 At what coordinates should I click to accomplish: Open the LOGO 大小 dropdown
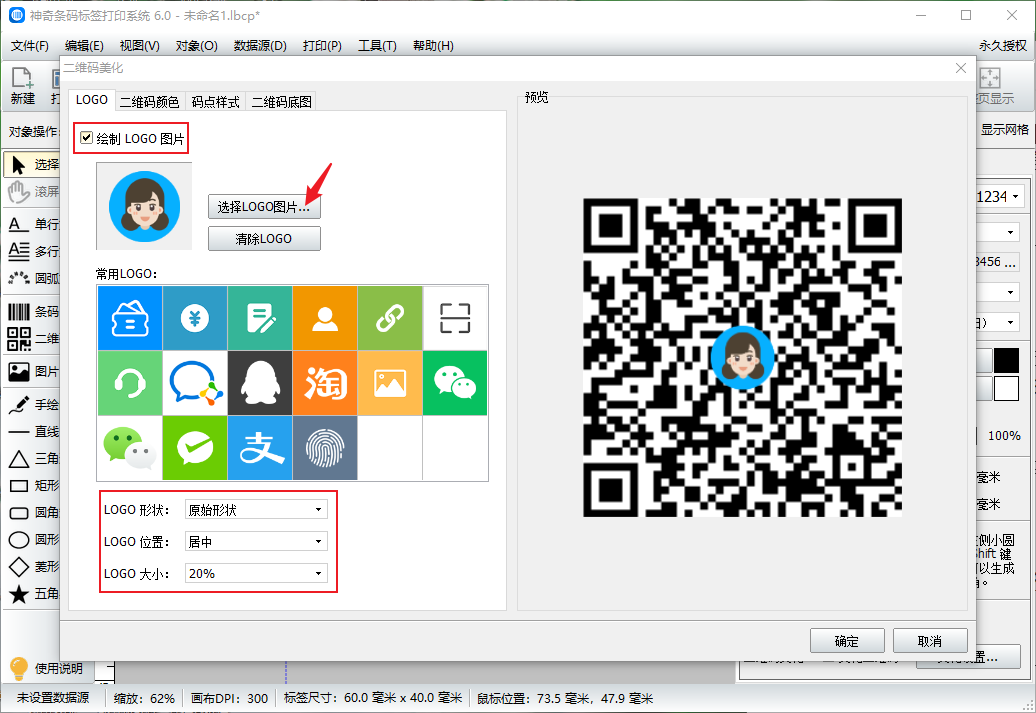point(256,573)
